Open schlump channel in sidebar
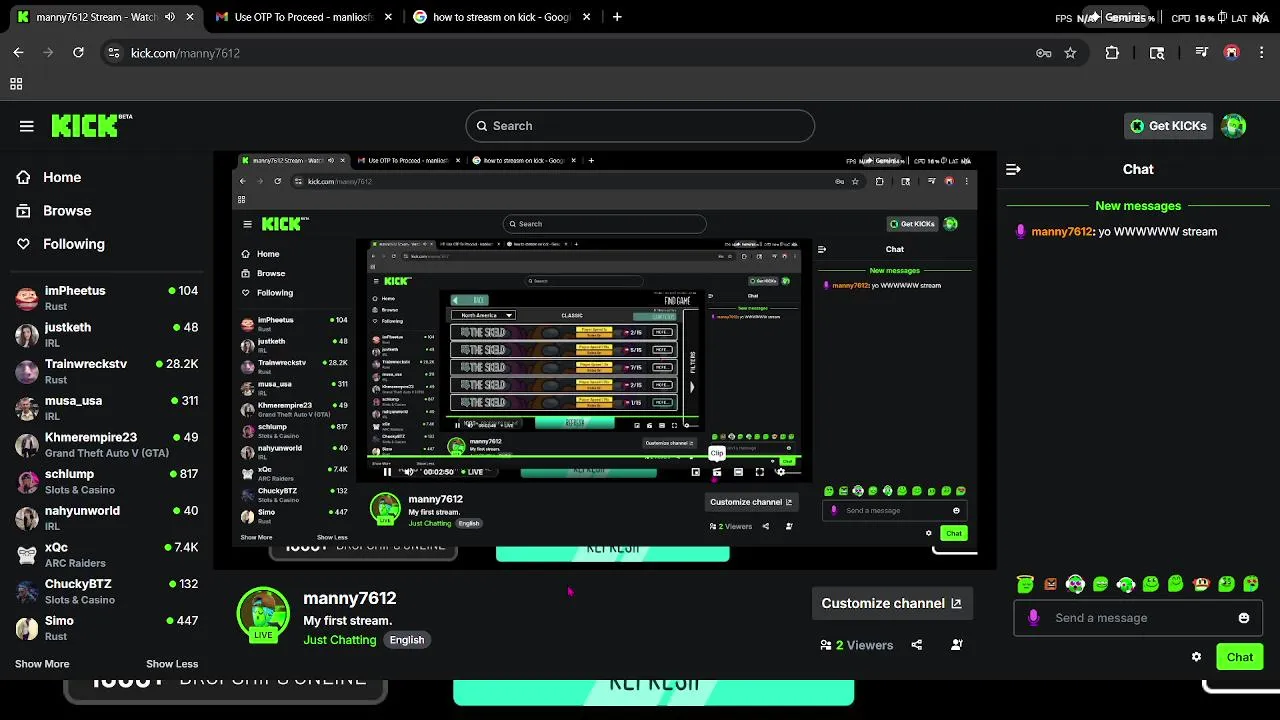 106,481
